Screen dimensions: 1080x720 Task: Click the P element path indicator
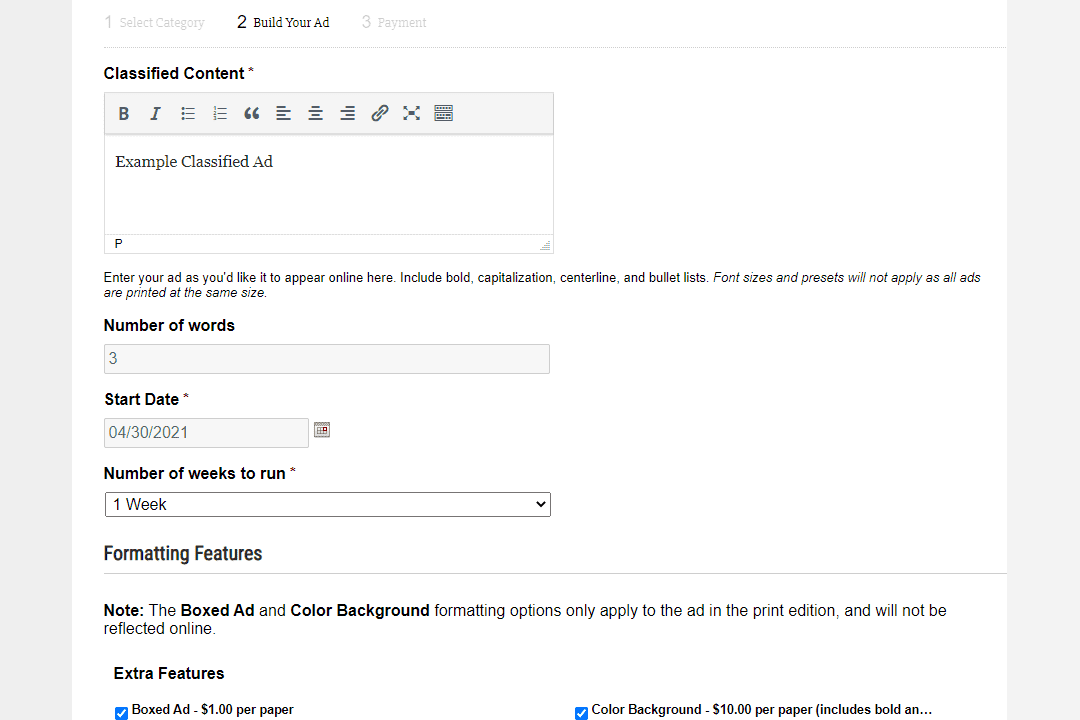pos(118,244)
